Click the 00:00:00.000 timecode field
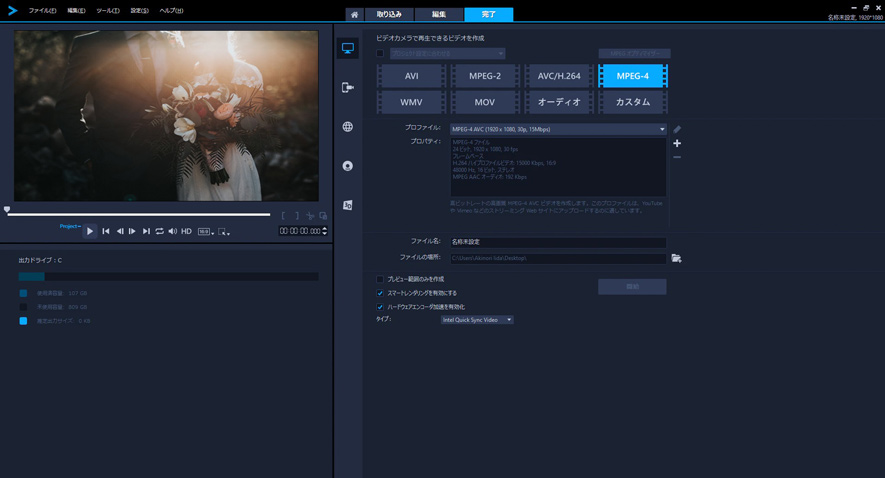The height and width of the screenshot is (478, 885). (x=300, y=231)
